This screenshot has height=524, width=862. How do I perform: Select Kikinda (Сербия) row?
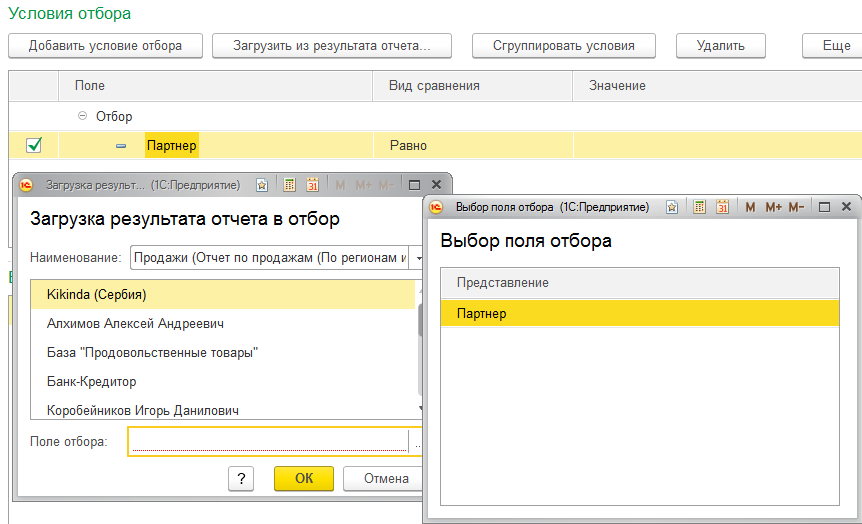pyautogui.click(x=223, y=295)
